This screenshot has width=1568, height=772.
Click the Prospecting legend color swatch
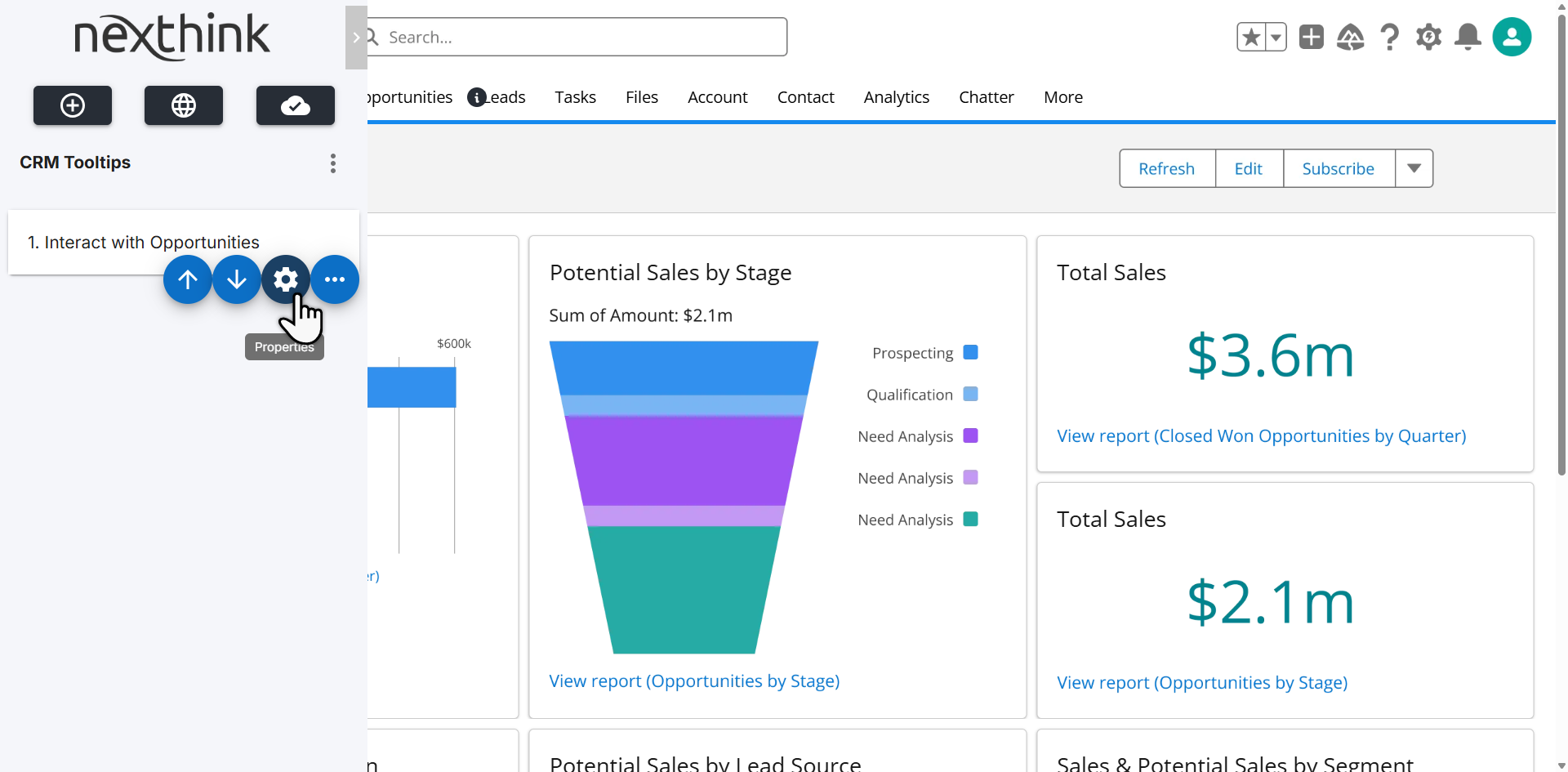click(x=970, y=352)
